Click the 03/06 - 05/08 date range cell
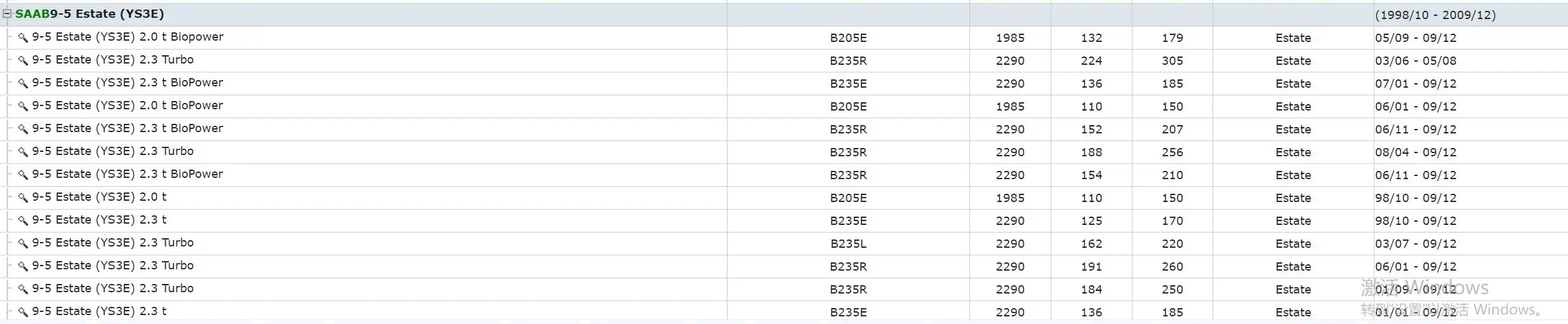1568x324 pixels. pyautogui.click(x=1416, y=60)
